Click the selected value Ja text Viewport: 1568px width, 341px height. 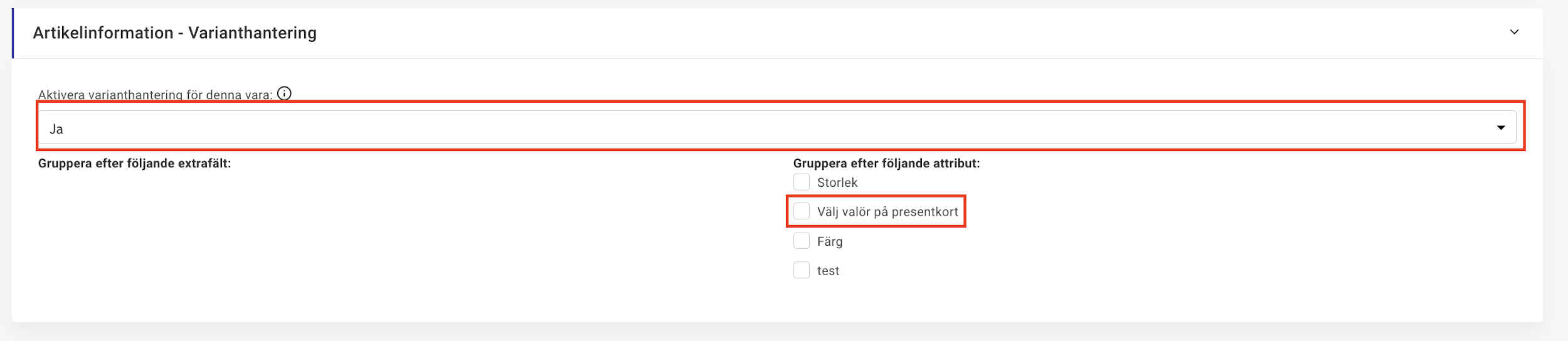[x=56, y=129]
